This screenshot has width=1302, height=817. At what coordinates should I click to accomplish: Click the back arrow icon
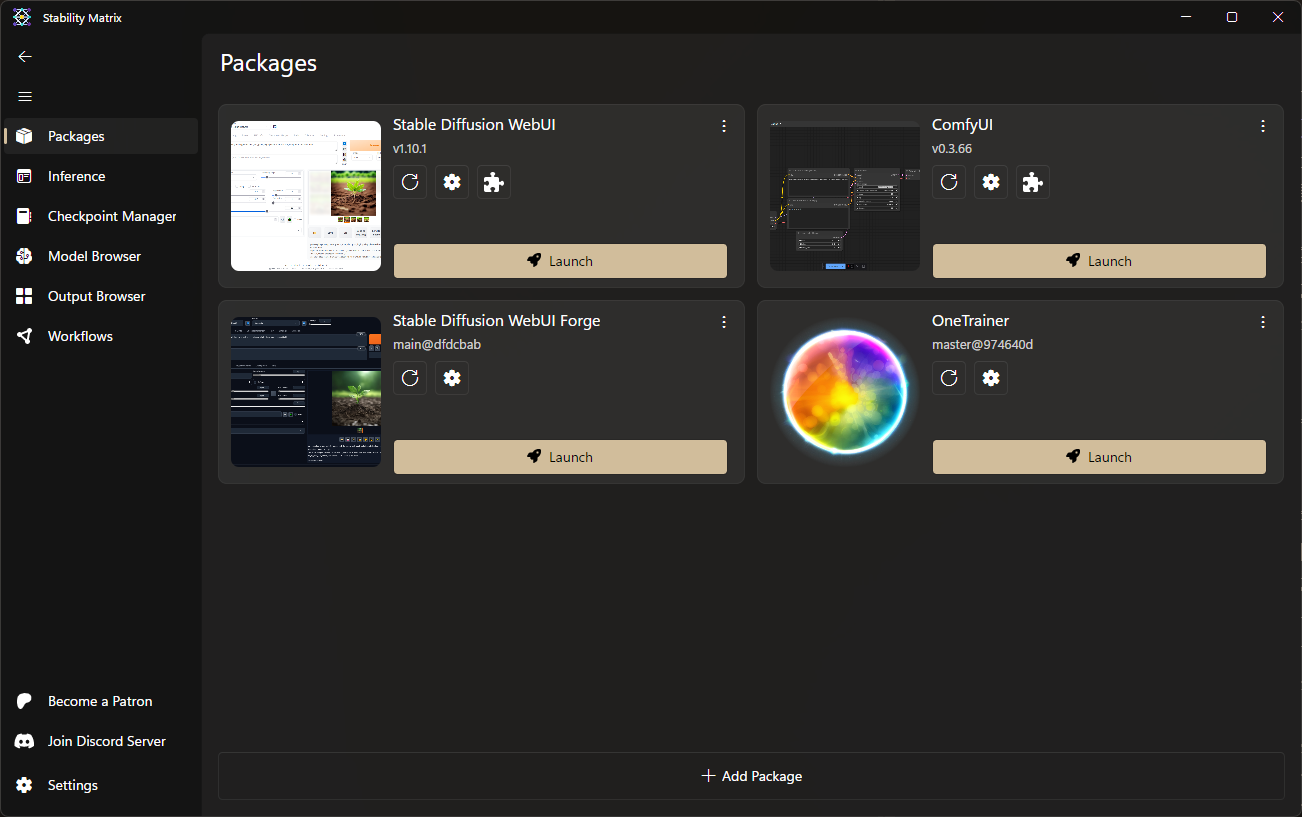tap(25, 57)
